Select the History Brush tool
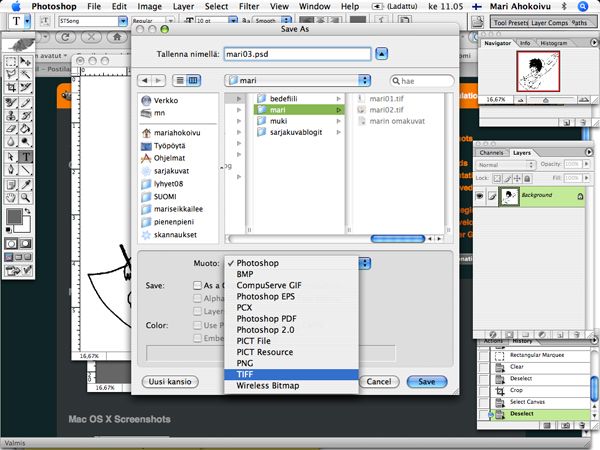The height and width of the screenshot is (450, 600). click(26, 116)
